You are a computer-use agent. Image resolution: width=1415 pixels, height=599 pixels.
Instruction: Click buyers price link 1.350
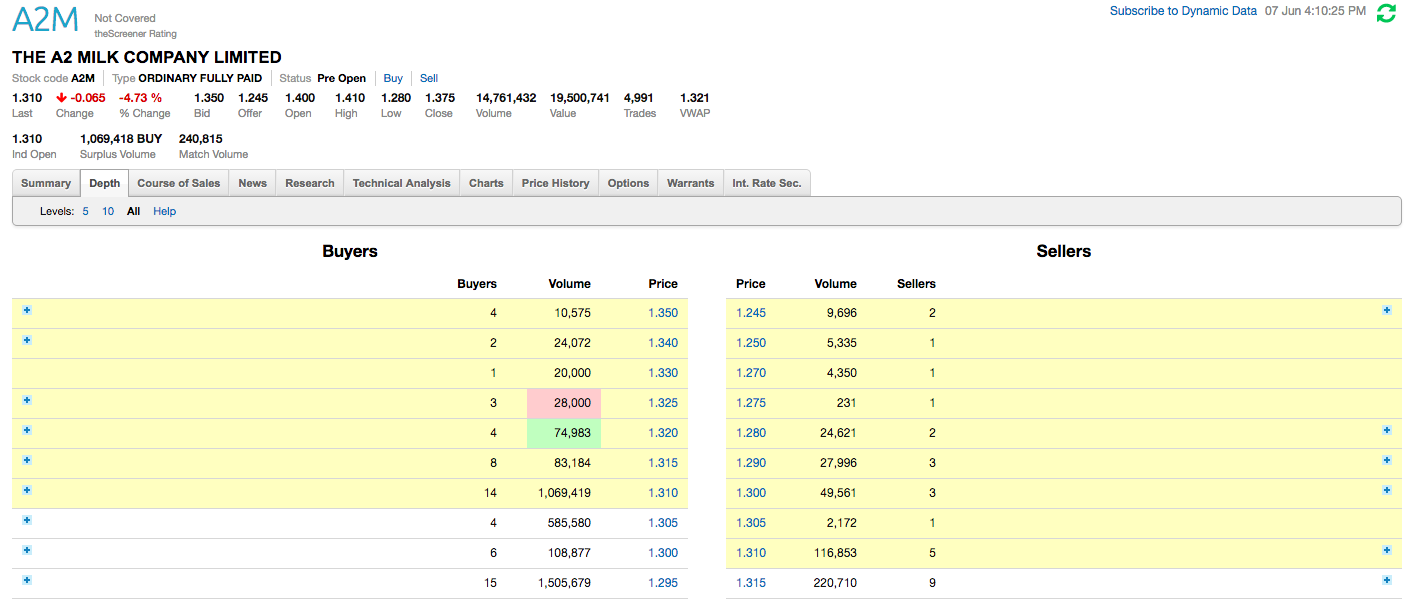point(663,313)
